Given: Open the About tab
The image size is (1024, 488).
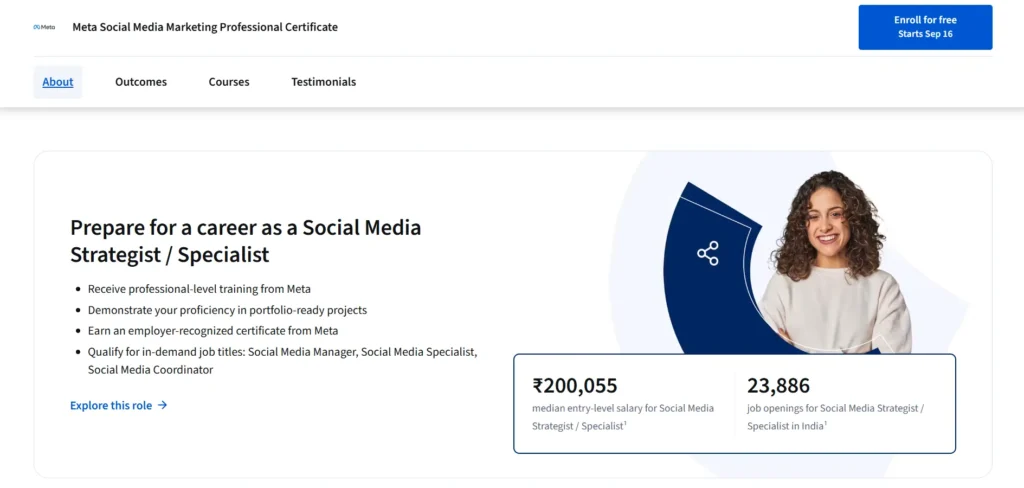Looking at the screenshot, I should pyautogui.click(x=58, y=82).
